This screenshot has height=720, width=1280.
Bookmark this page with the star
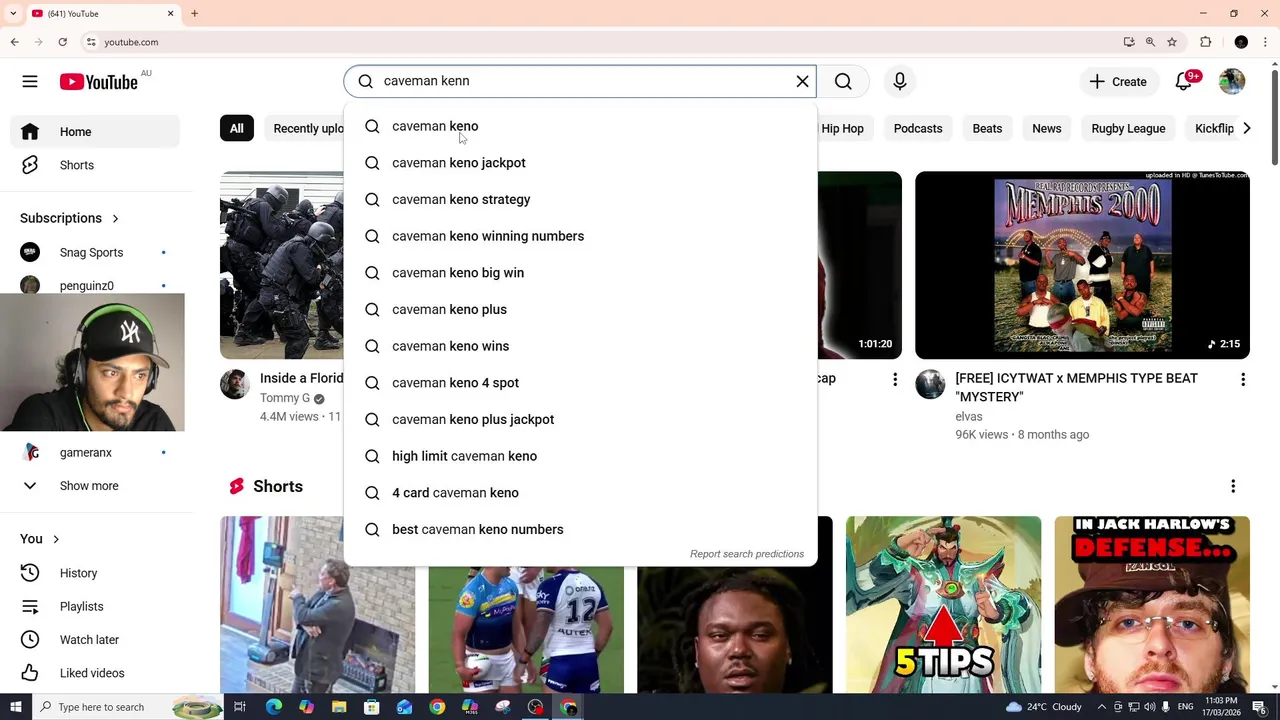click(x=1172, y=42)
